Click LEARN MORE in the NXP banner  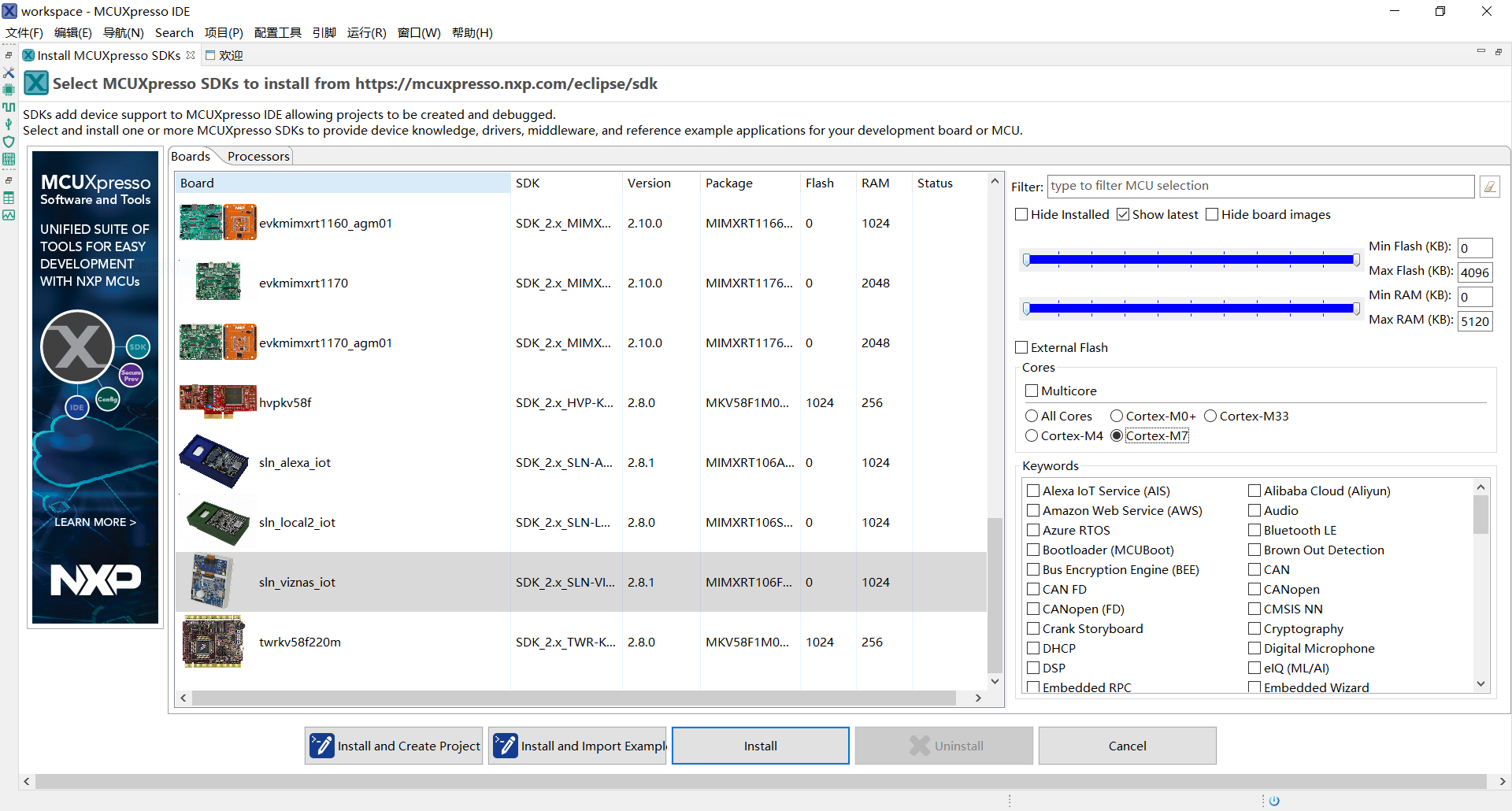tap(95, 522)
